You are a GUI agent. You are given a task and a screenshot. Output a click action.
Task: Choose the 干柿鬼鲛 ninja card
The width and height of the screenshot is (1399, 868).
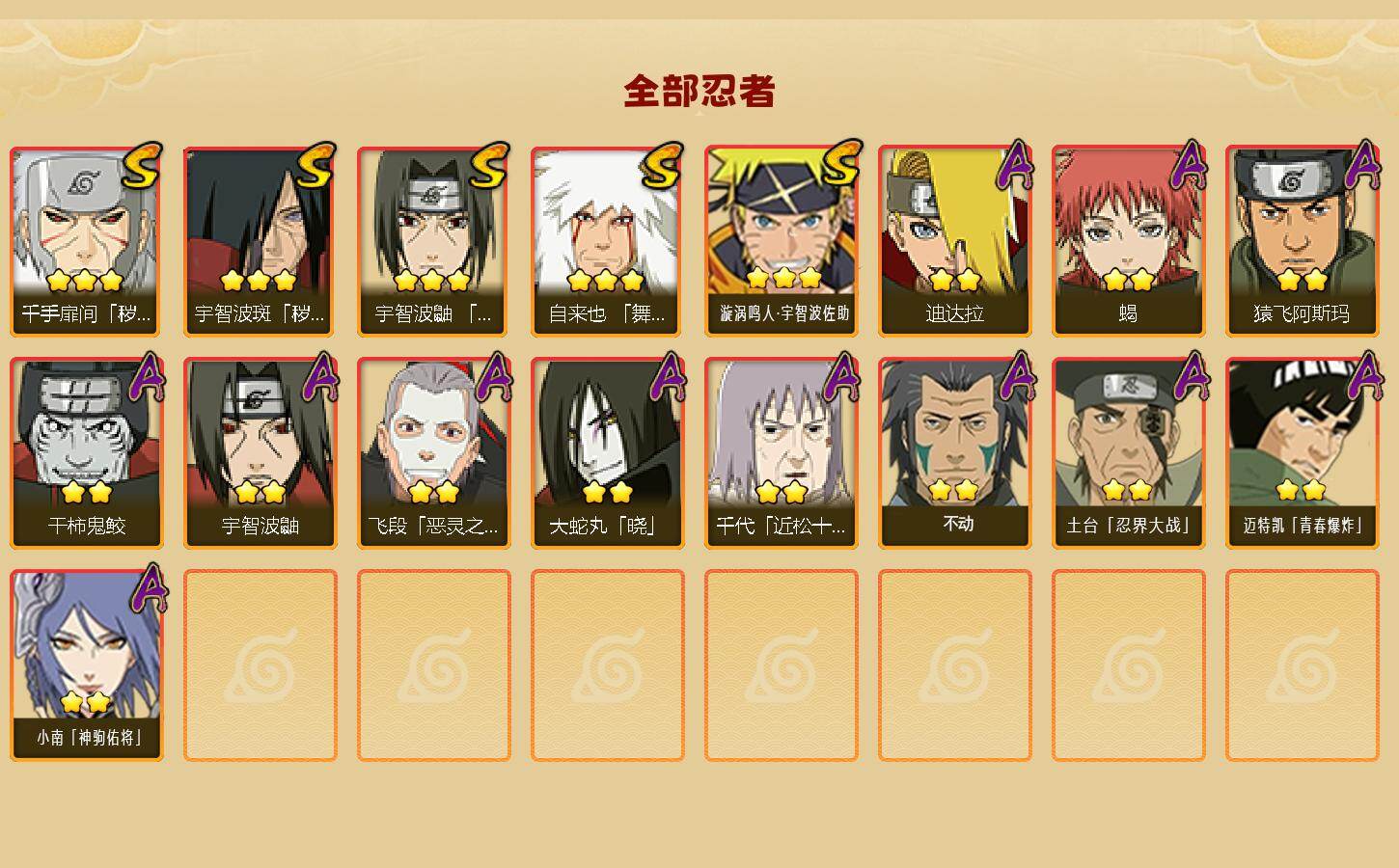(86, 453)
